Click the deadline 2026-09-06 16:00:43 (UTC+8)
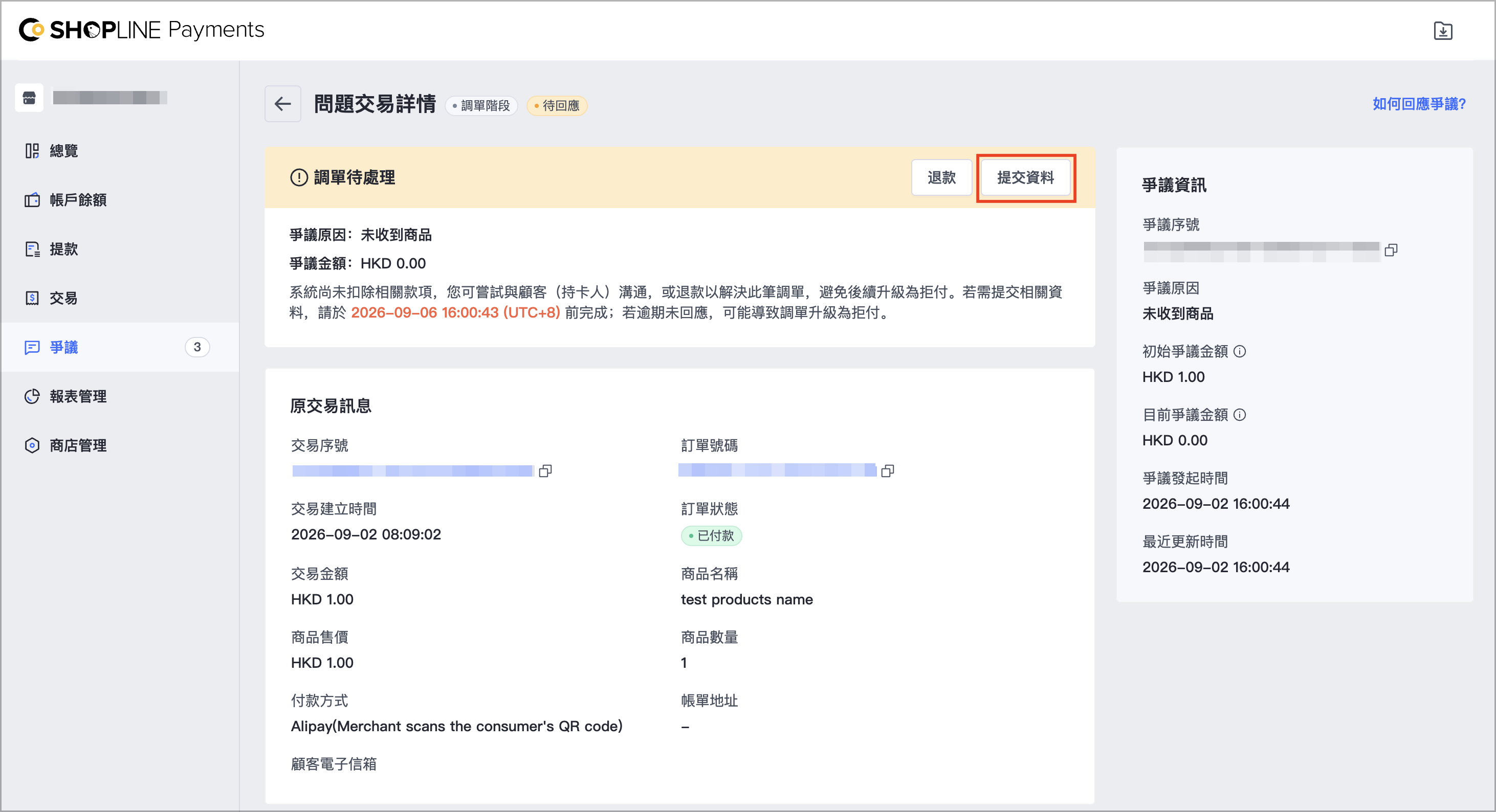This screenshot has height=812, width=1496. pyautogui.click(x=455, y=313)
